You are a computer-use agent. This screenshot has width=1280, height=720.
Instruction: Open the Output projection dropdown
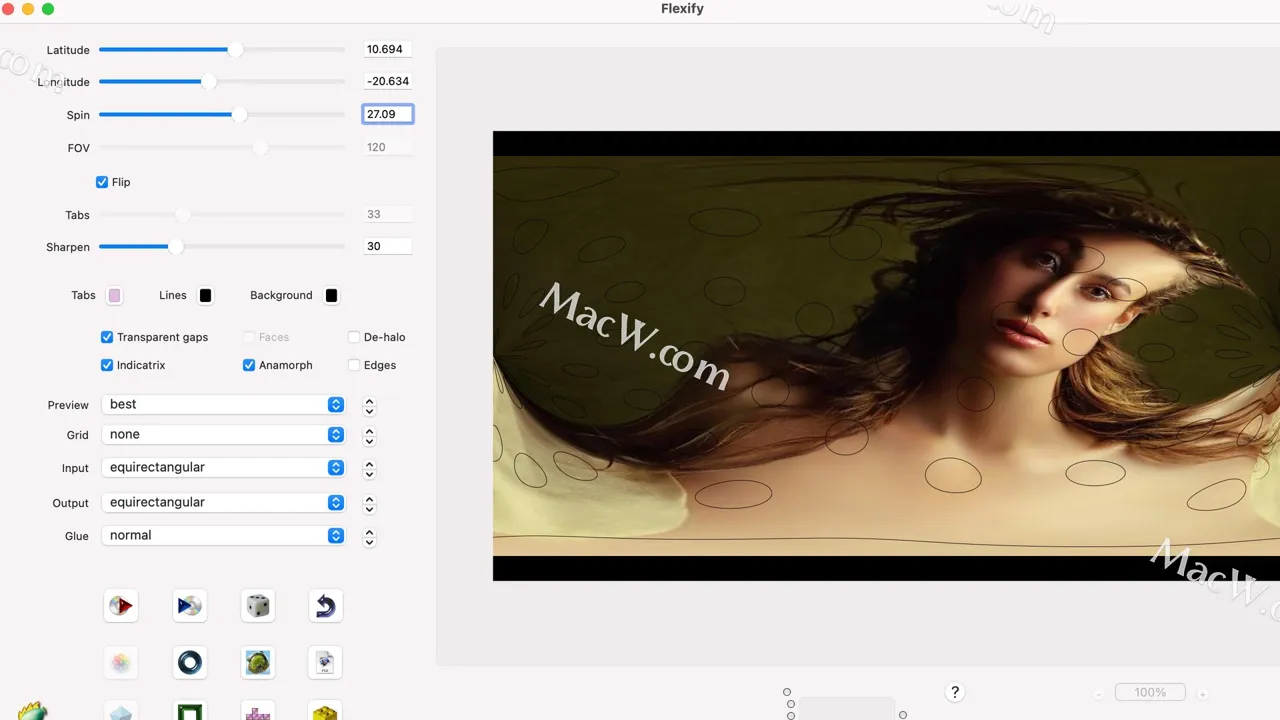(223, 502)
